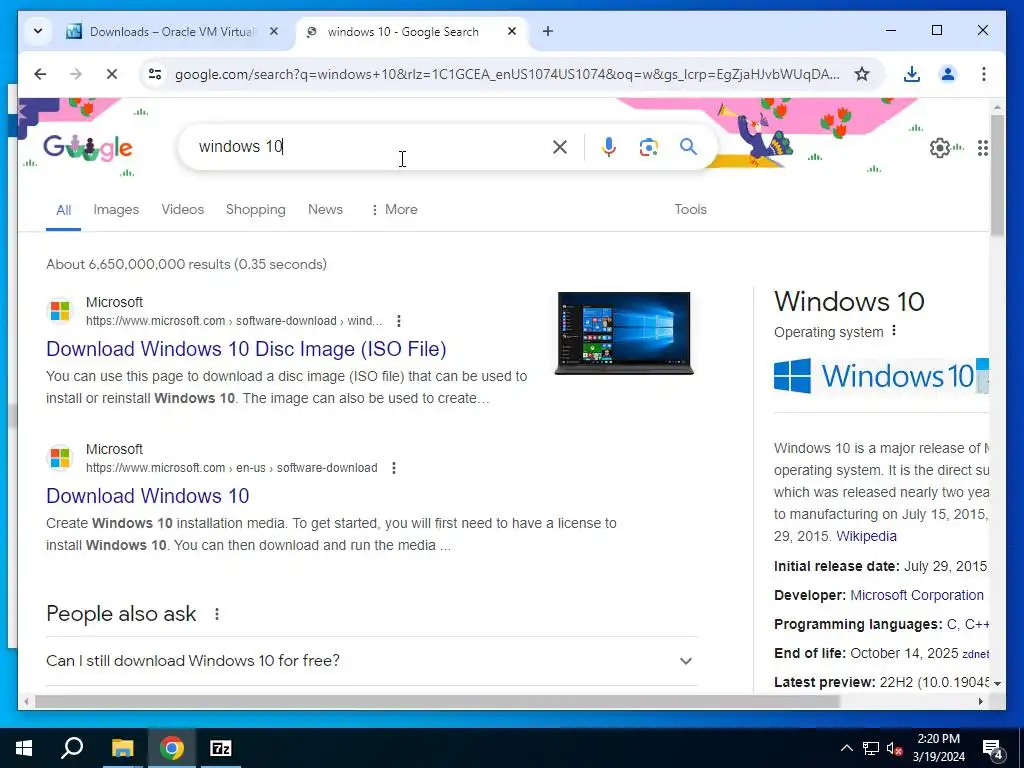Open Download Windows 10 Disc Image (ISO File) link
The height and width of the screenshot is (768, 1024).
click(x=246, y=349)
